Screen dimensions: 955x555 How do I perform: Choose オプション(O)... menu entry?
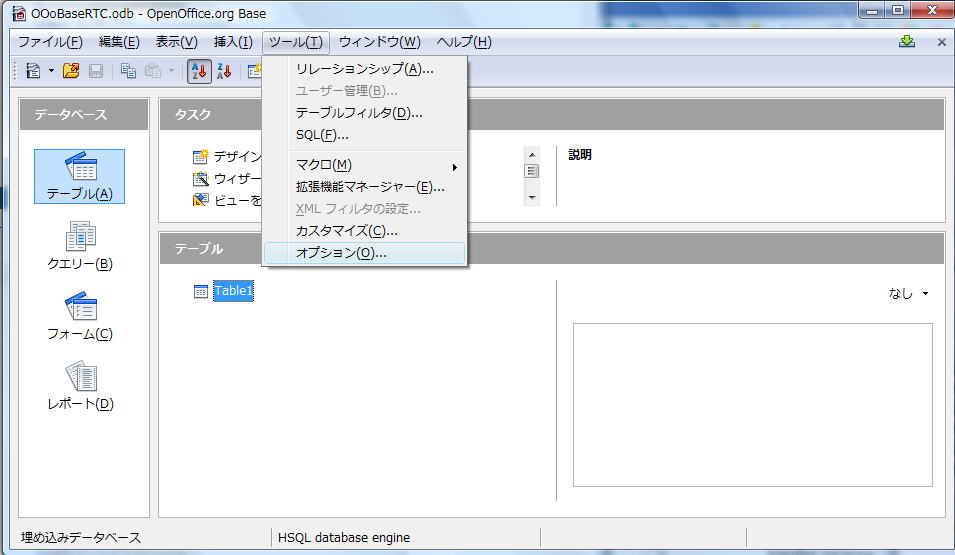(364, 253)
